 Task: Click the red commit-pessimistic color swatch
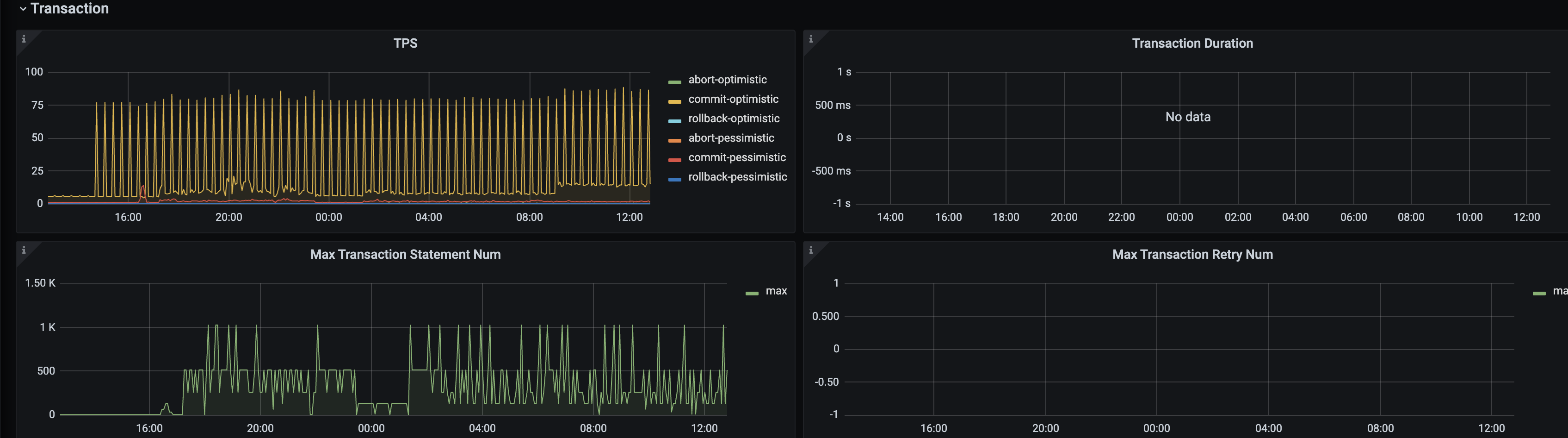coord(674,160)
